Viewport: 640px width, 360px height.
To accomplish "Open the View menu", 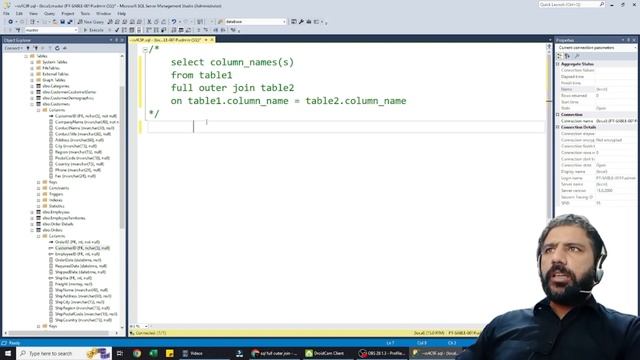I will point(33,13).
